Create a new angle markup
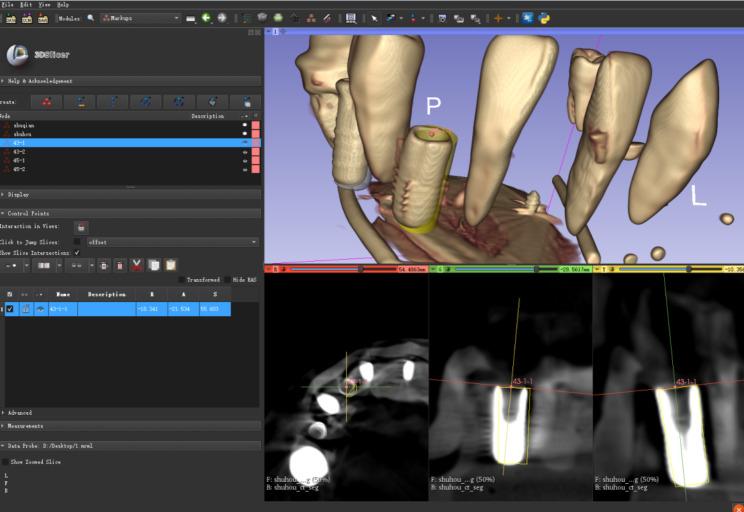The image size is (744, 512). [113, 102]
